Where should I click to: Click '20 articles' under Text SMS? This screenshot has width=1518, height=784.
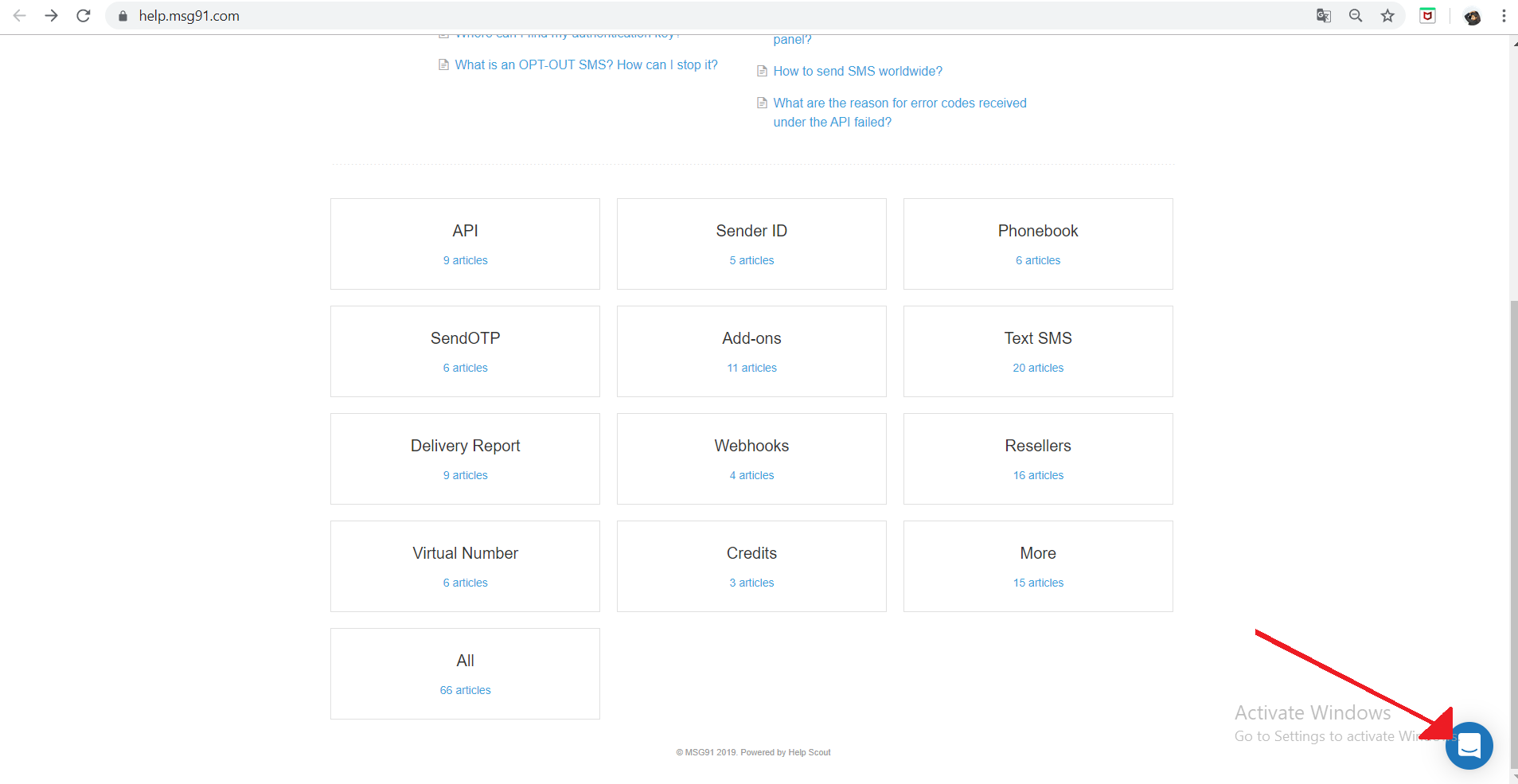[1038, 368]
